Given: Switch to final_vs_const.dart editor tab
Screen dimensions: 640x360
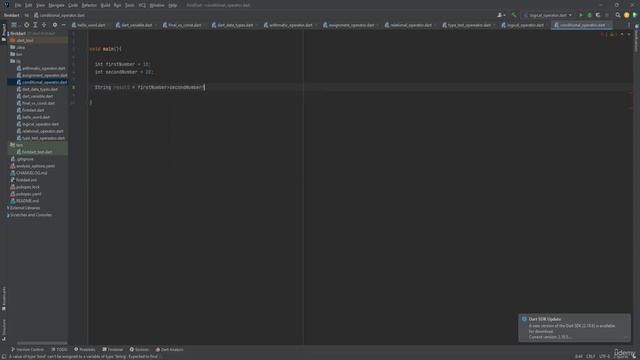Looking at the screenshot, I should (184, 25).
